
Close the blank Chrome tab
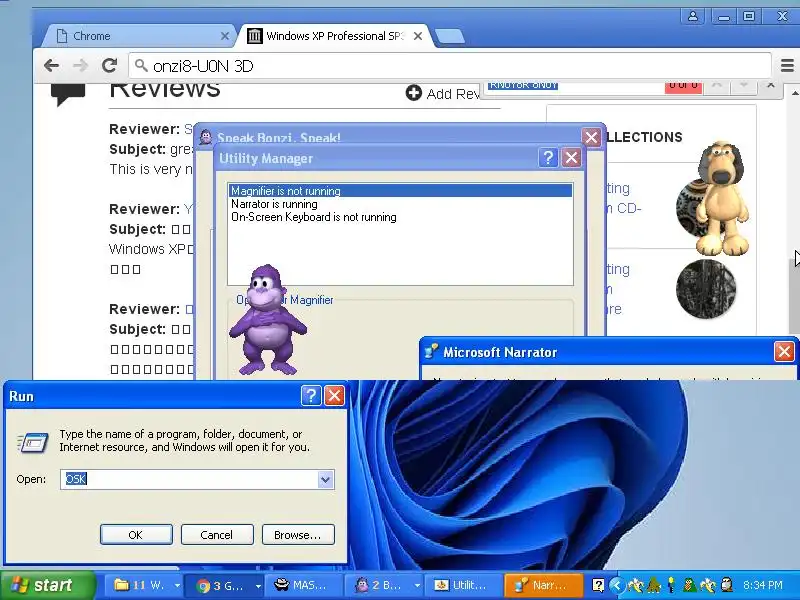(224, 36)
